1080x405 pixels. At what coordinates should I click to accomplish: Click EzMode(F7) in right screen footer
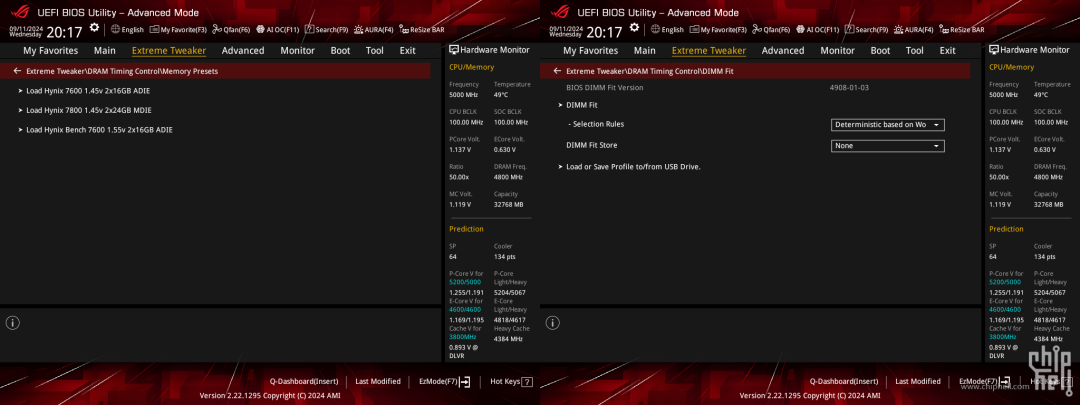984,381
